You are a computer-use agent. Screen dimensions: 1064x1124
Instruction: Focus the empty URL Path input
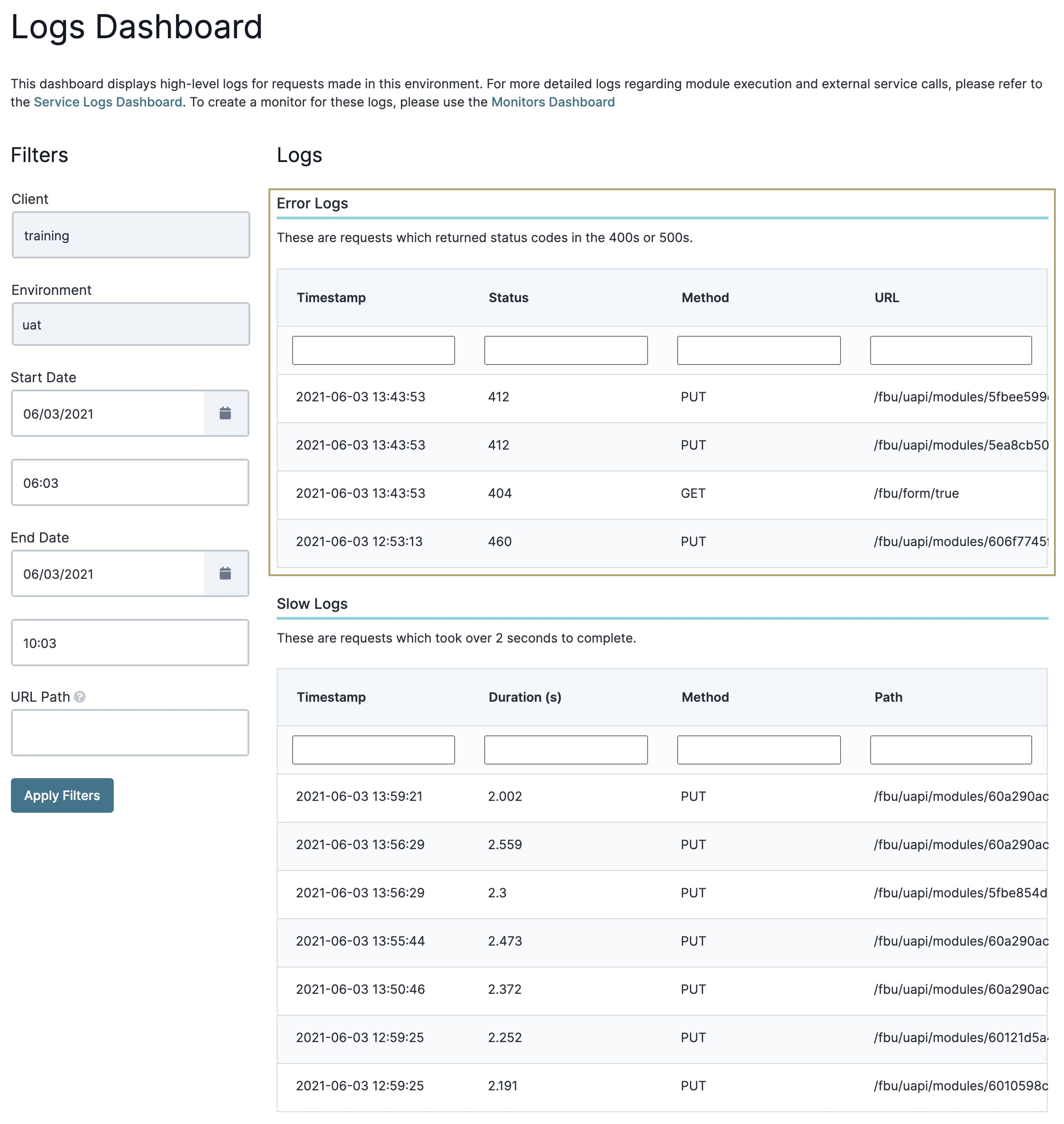click(x=130, y=733)
